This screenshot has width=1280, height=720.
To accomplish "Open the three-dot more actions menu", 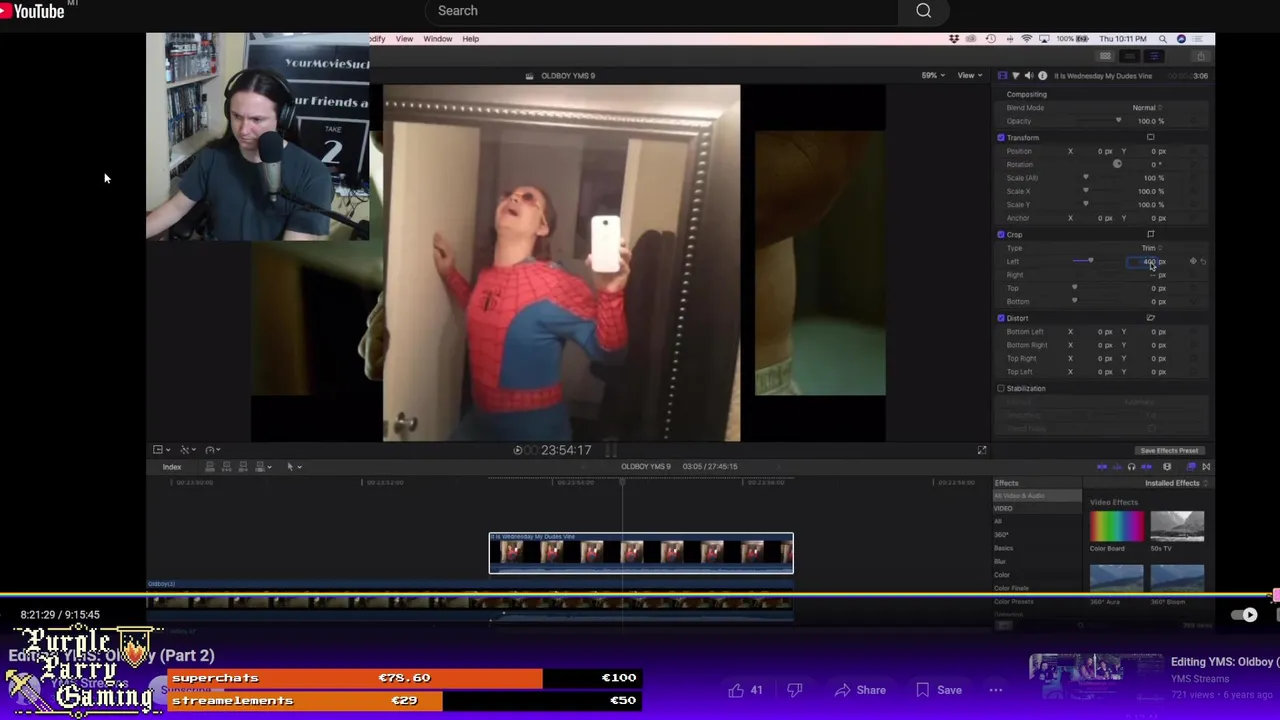I will pyautogui.click(x=996, y=690).
